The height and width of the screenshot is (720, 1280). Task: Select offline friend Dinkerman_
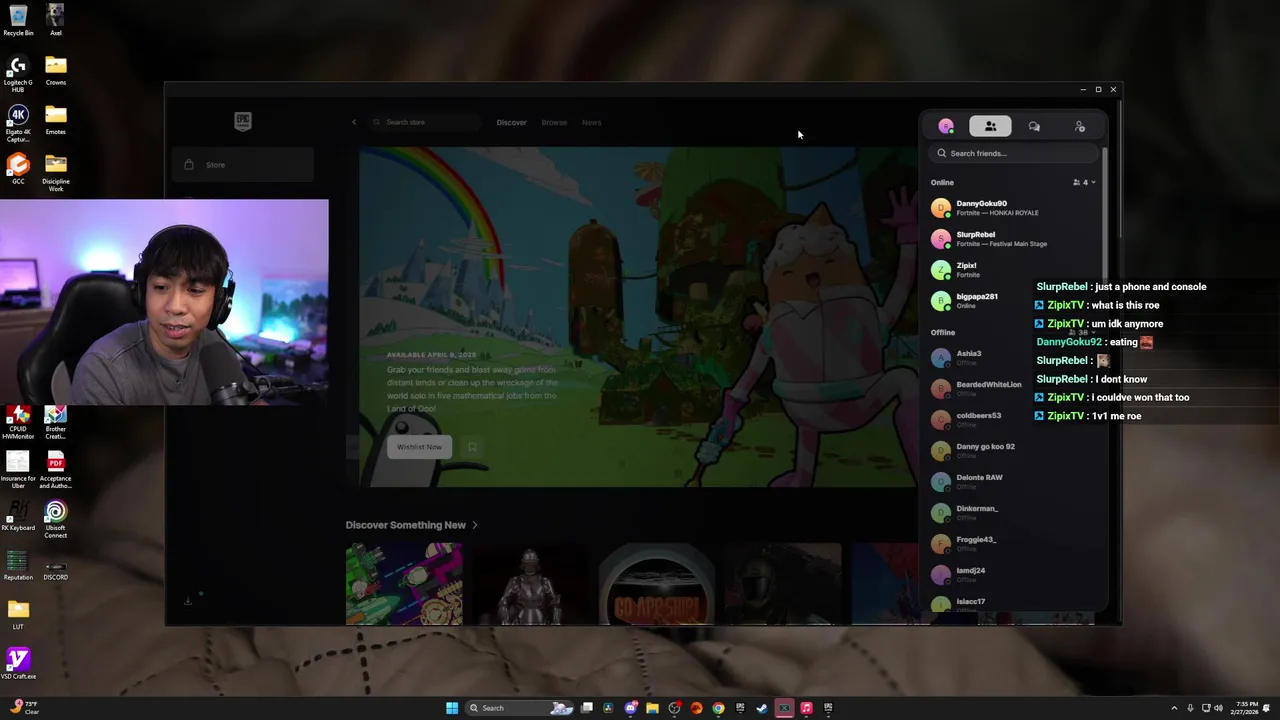coord(1012,512)
